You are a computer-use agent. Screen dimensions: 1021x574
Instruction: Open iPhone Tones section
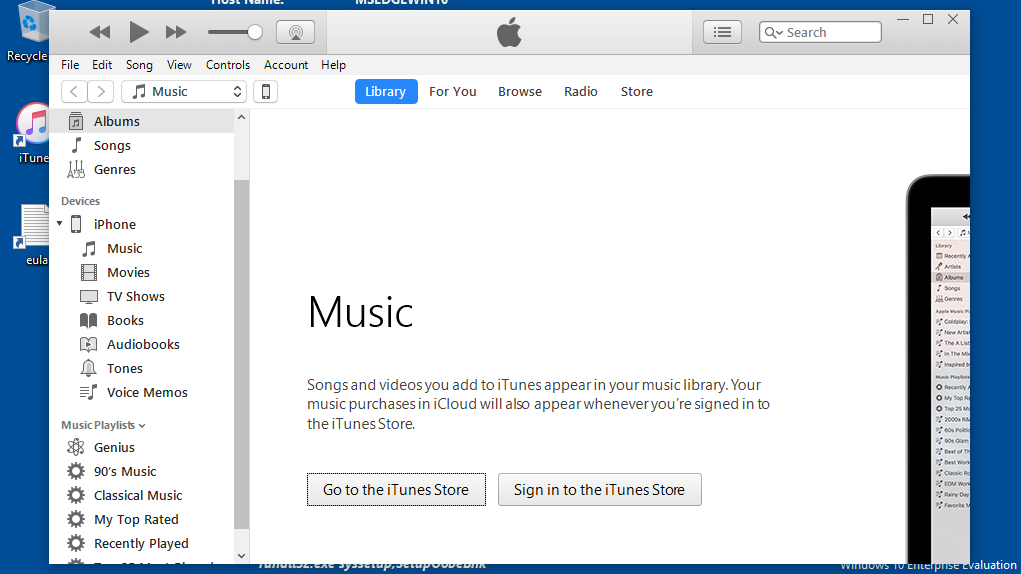pos(141,368)
